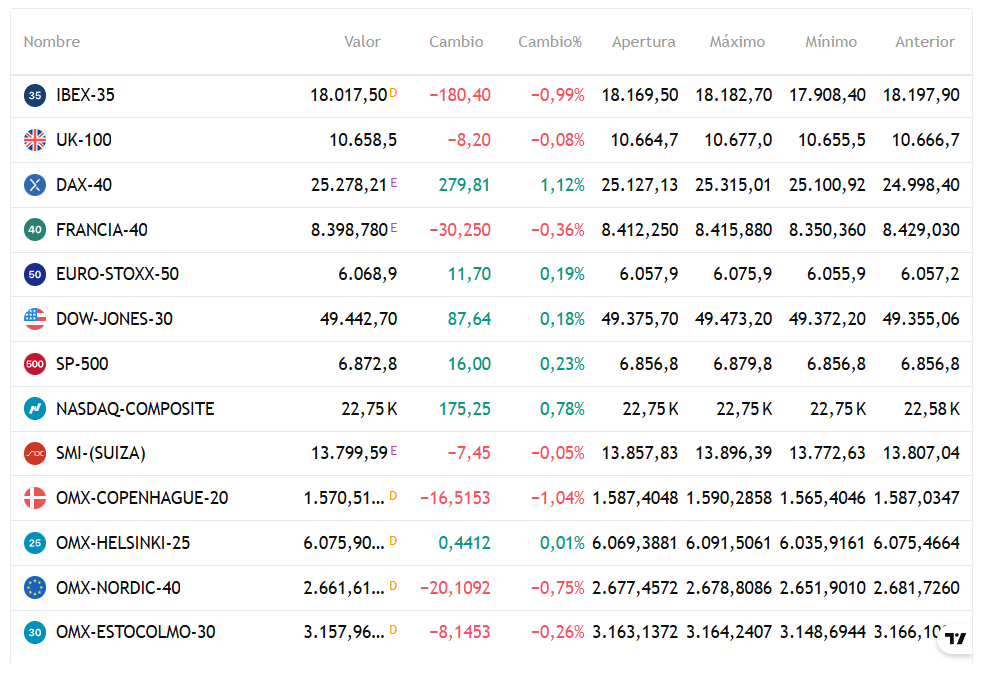
Task: Sort by the Valor column header
Action: pos(362,42)
